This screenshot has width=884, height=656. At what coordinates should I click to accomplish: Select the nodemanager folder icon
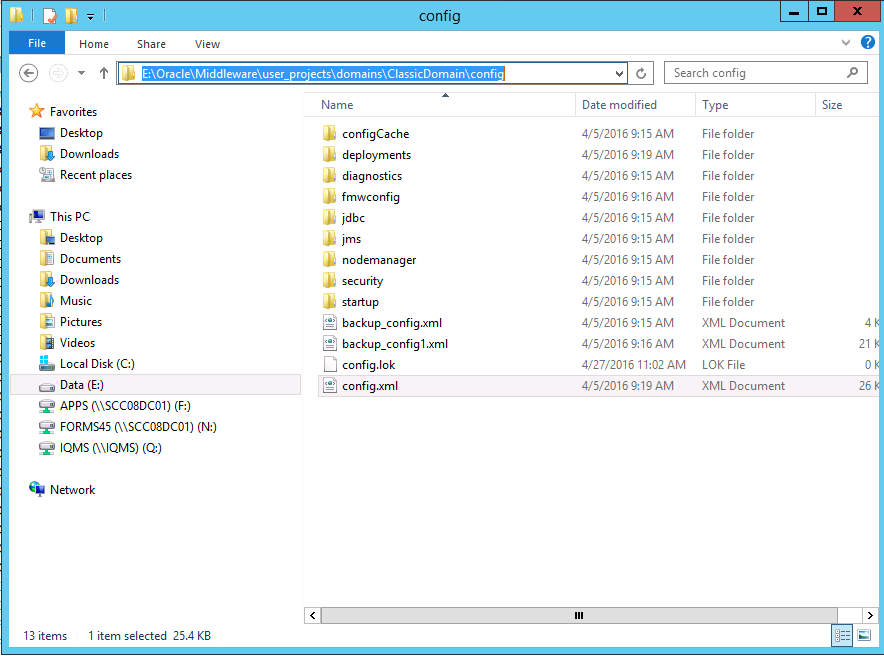click(330, 260)
